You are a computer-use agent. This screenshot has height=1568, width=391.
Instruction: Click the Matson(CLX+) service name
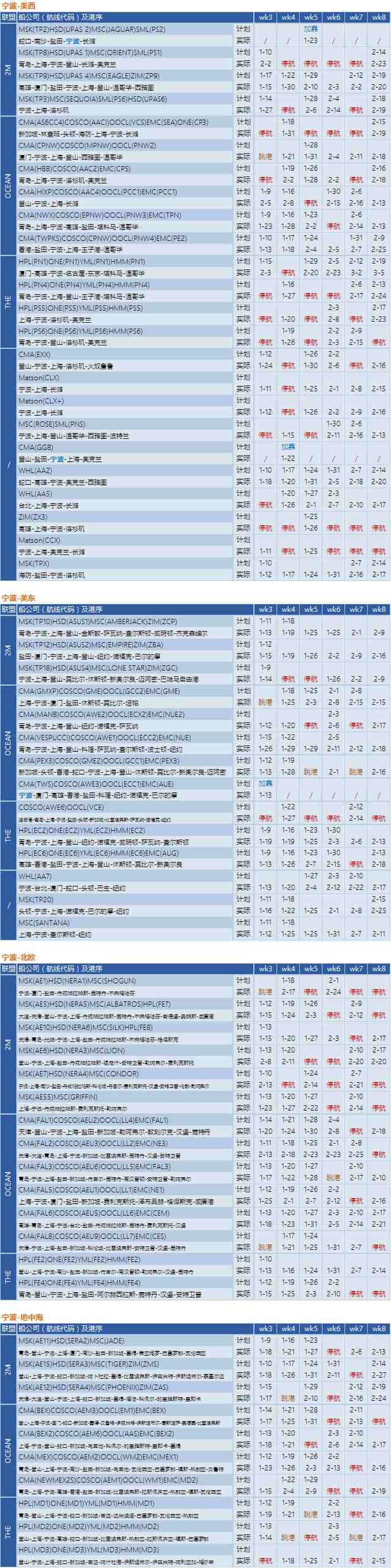[x=41, y=400]
